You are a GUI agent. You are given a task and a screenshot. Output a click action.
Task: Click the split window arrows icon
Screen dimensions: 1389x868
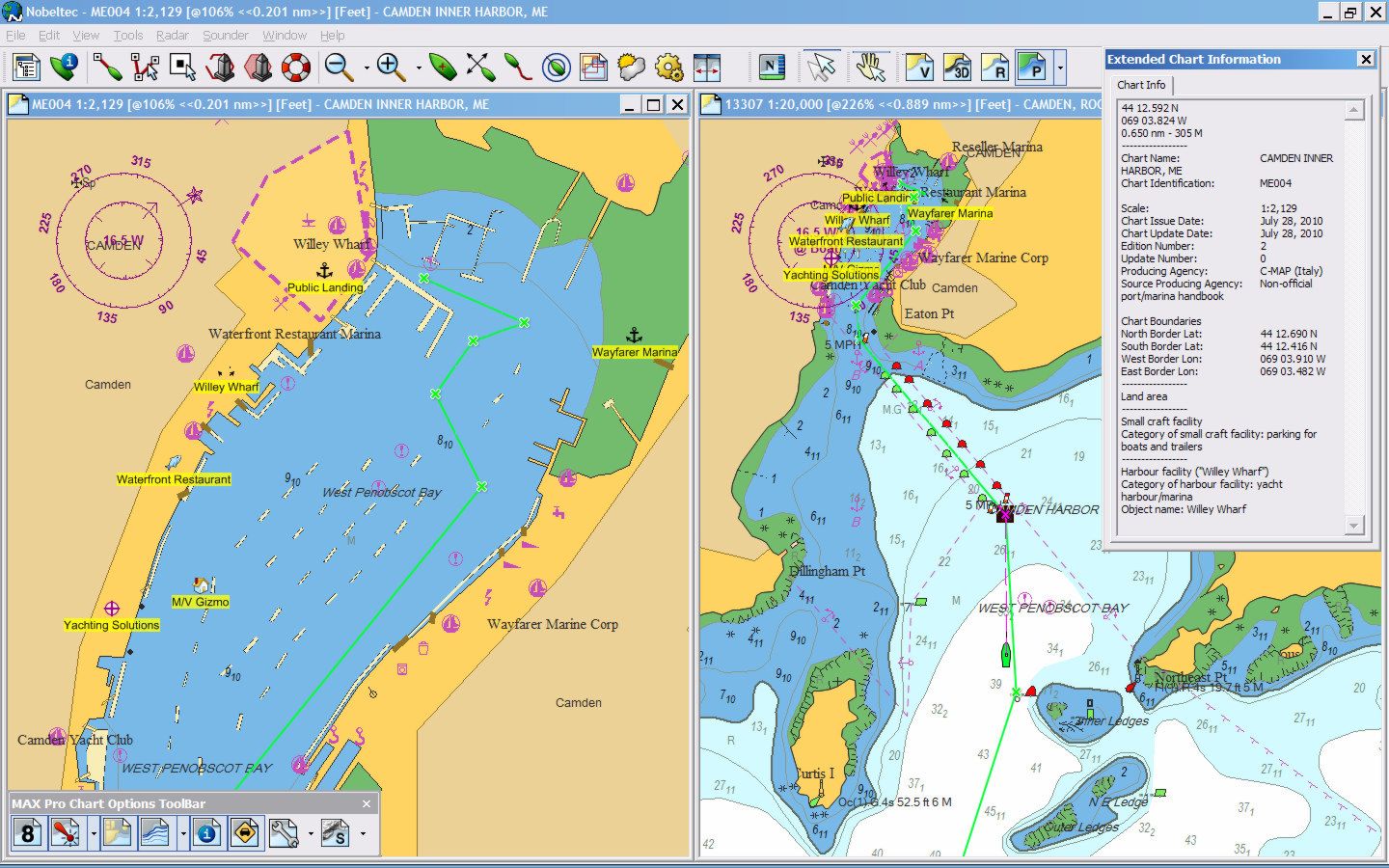[707, 68]
